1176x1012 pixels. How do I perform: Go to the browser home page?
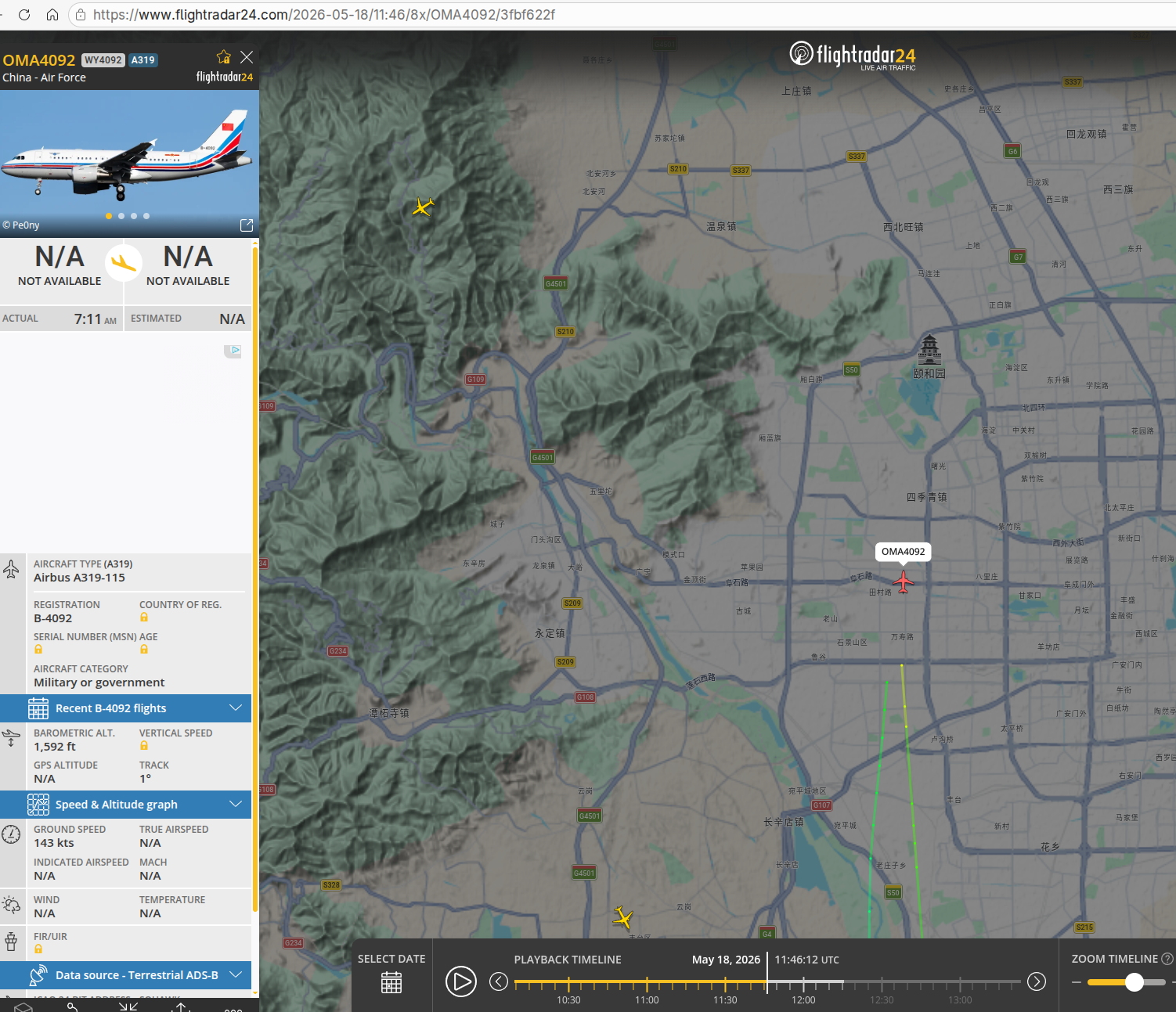[x=52, y=15]
